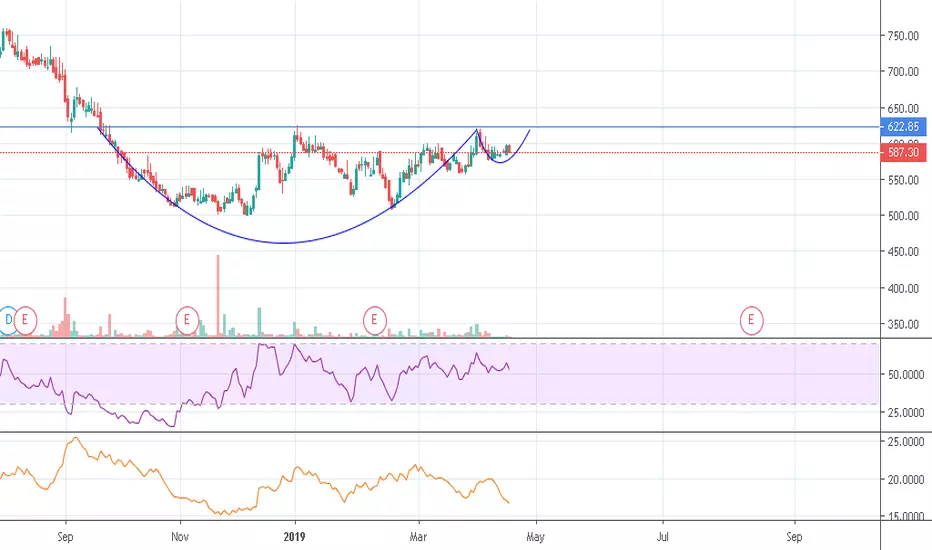Select the large blue cup curve drawing
932x550 pixels.
click(284, 243)
